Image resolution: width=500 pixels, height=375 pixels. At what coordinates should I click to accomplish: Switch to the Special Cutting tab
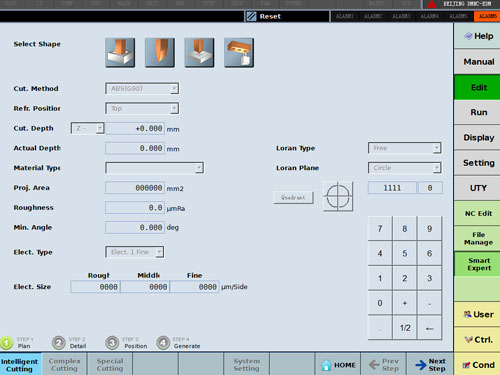[110, 365]
